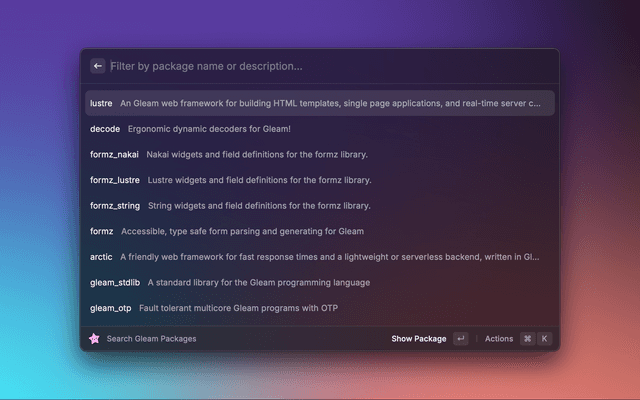
Task: Click the Search Gleam Packages label
Action: pyautogui.click(x=151, y=339)
